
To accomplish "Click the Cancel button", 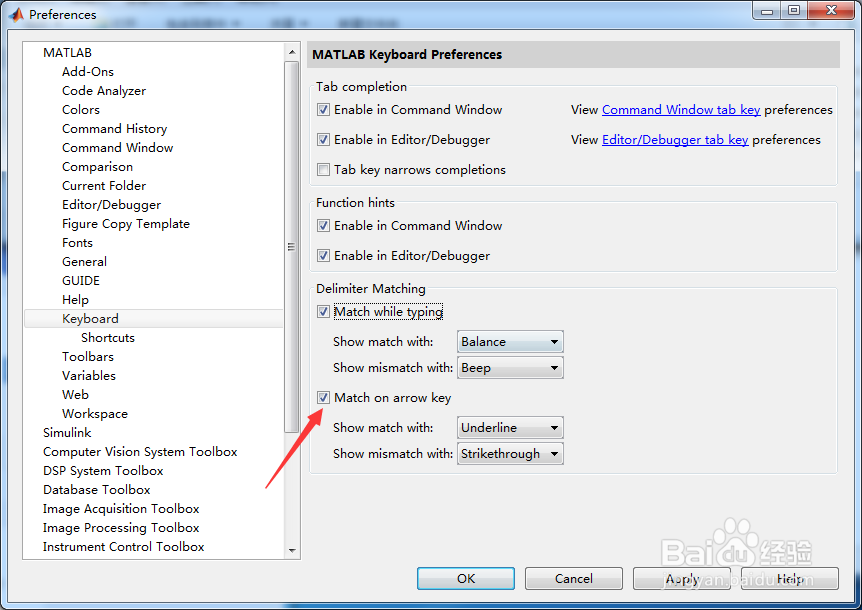I will (573, 579).
